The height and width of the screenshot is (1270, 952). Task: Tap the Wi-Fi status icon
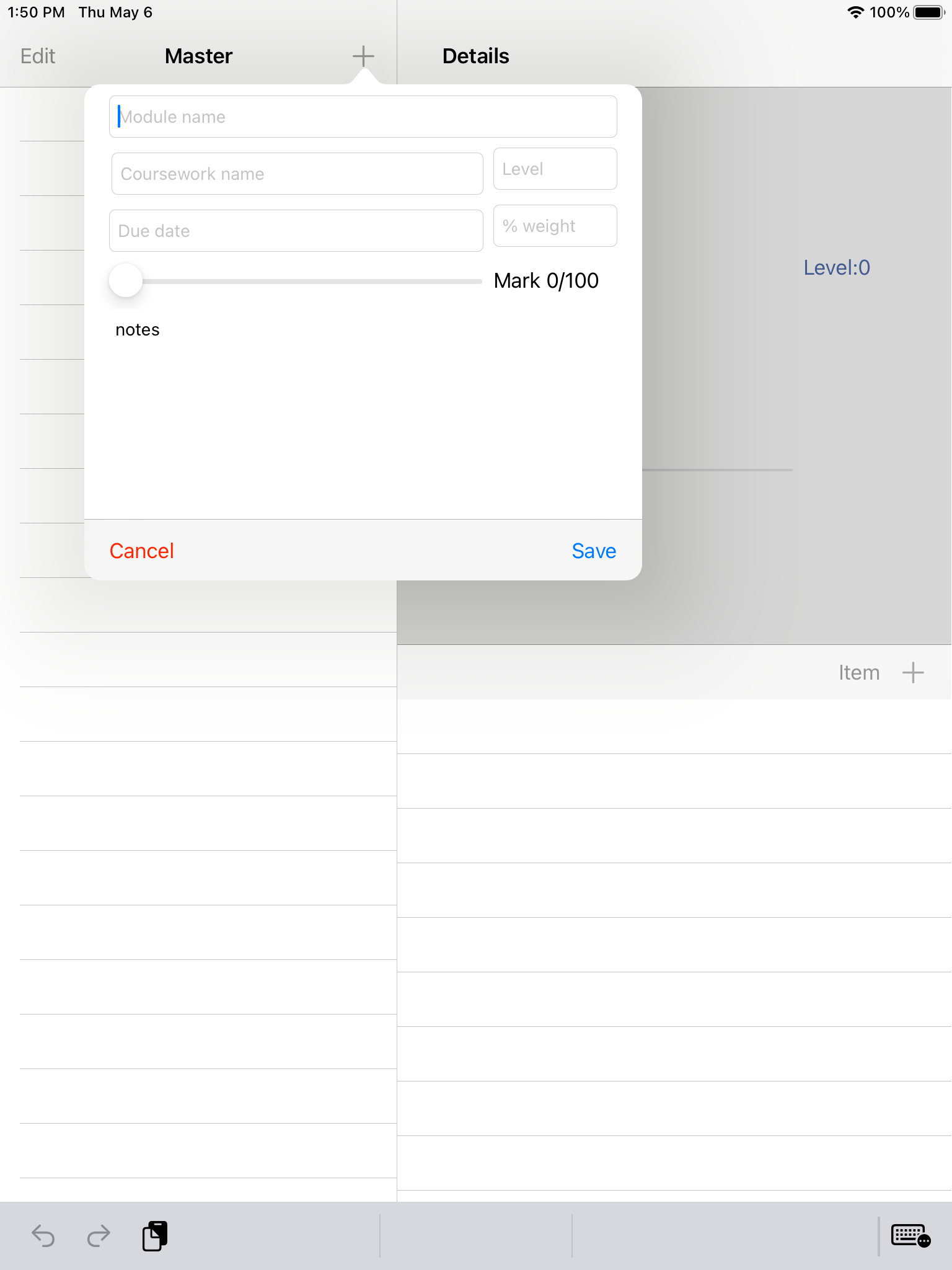[x=857, y=11]
